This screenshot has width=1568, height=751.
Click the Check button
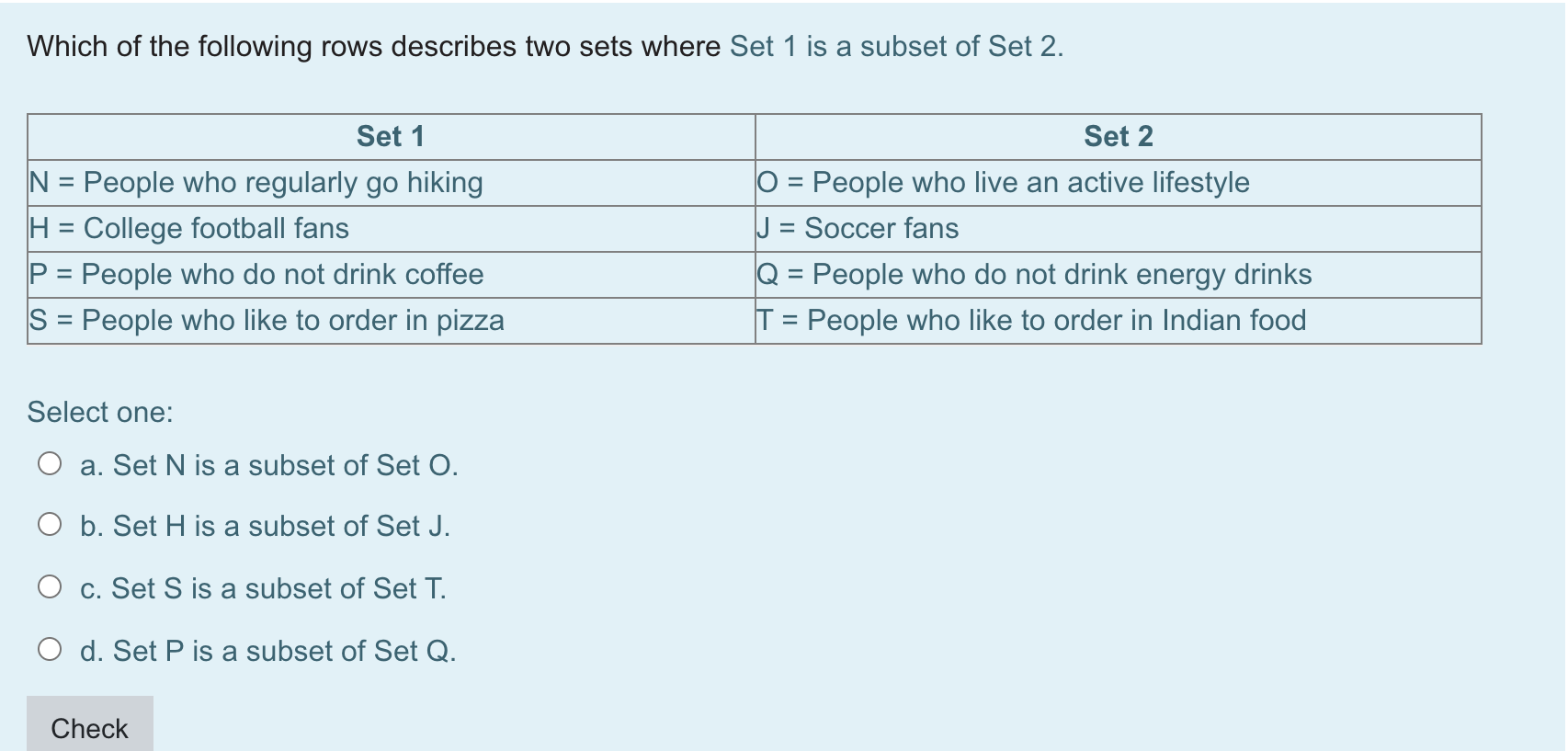click(x=89, y=727)
